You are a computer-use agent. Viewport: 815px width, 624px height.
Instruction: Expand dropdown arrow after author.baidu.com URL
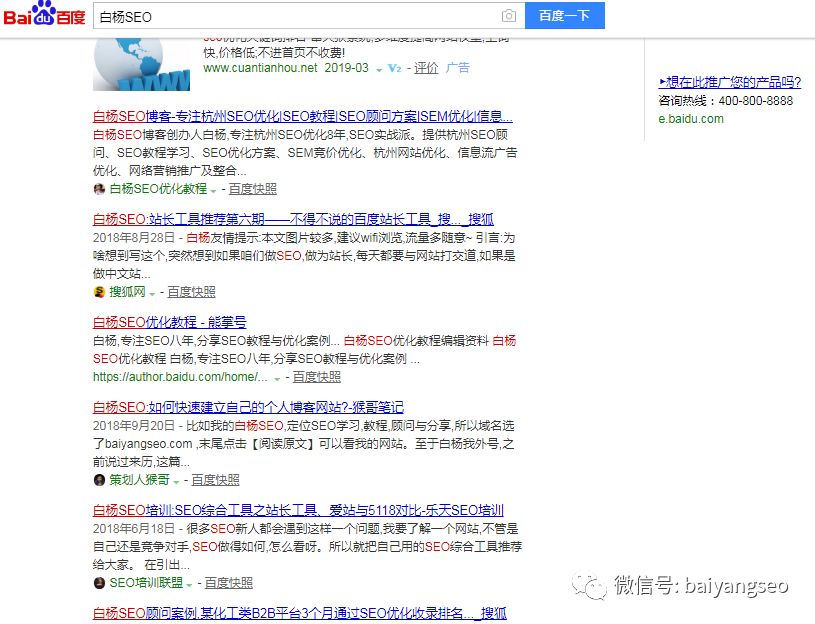pos(277,379)
